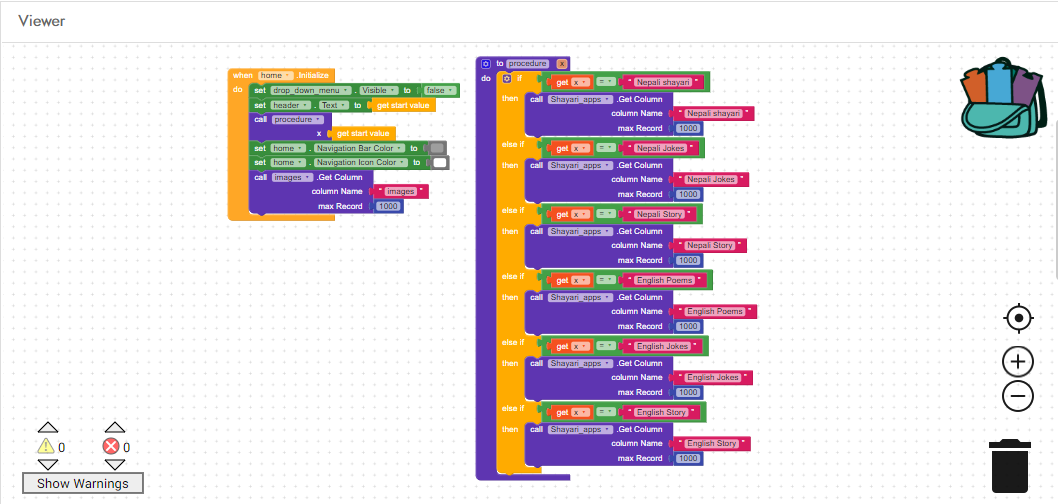Open the Text property dropdown
Screen dimensions: 1058x504
coord(334,105)
